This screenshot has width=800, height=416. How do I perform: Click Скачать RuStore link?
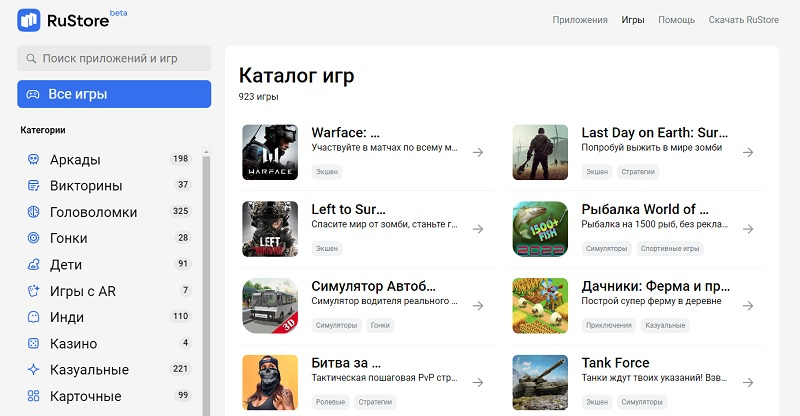pos(743,20)
